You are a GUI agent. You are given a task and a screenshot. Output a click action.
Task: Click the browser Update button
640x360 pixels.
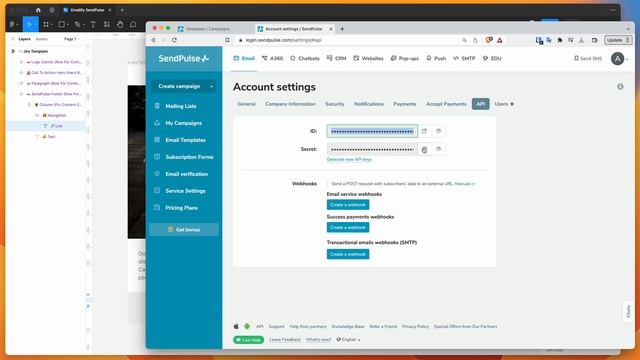pos(618,40)
